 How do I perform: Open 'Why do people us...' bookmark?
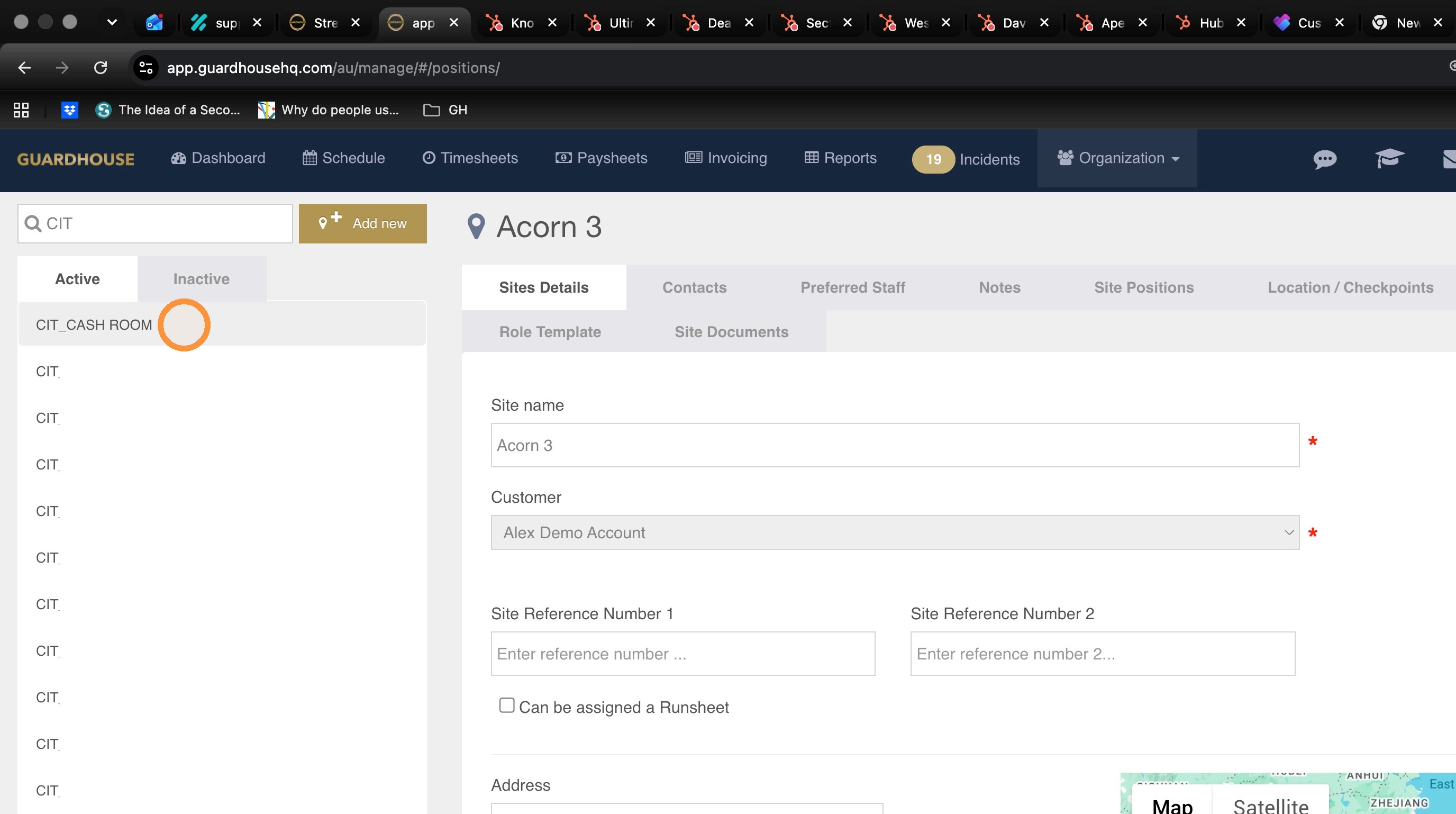[x=329, y=110]
